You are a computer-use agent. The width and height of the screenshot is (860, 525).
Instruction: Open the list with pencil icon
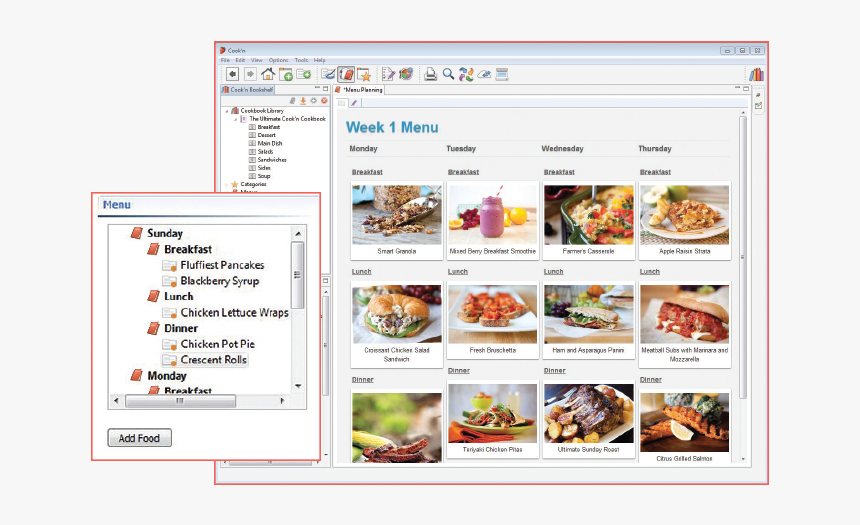[388, 74]
